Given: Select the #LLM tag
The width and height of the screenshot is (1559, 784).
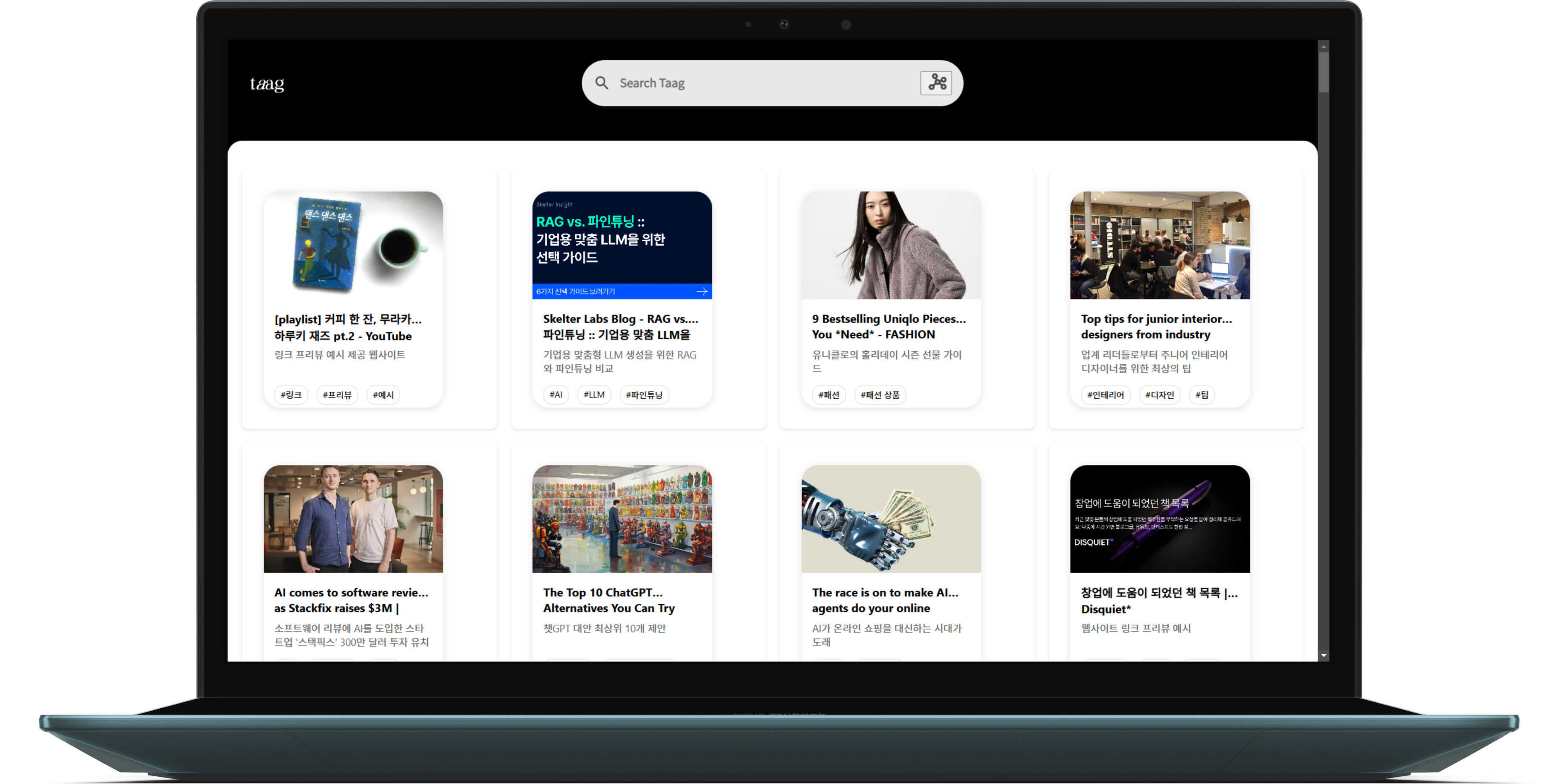Looking at the screenshot, I should point(594,395).
